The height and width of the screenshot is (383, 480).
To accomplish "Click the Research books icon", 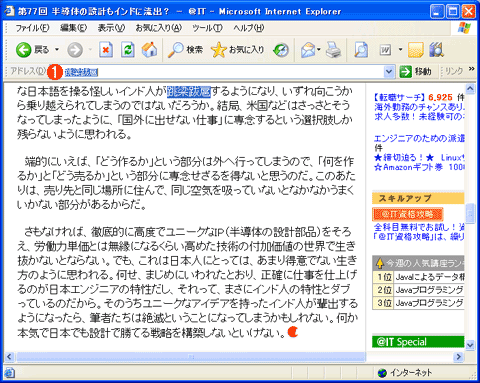I will [436, 50].
